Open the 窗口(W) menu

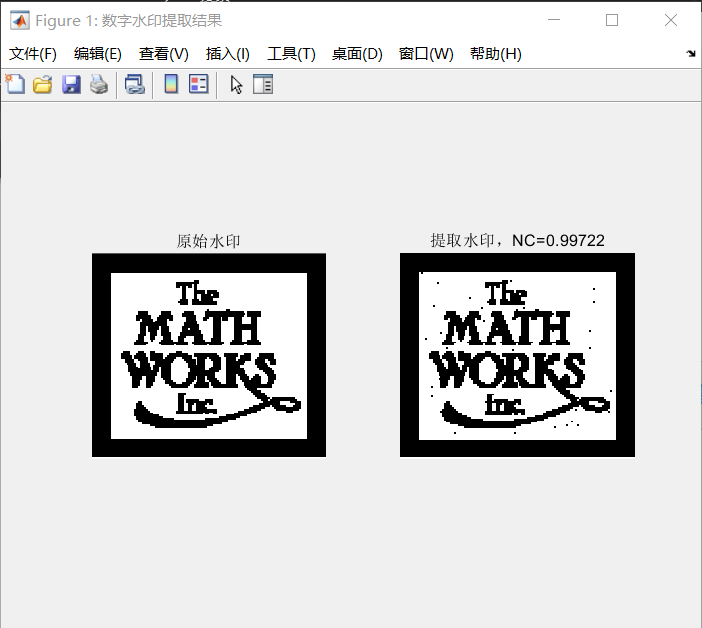coord(426,54)
